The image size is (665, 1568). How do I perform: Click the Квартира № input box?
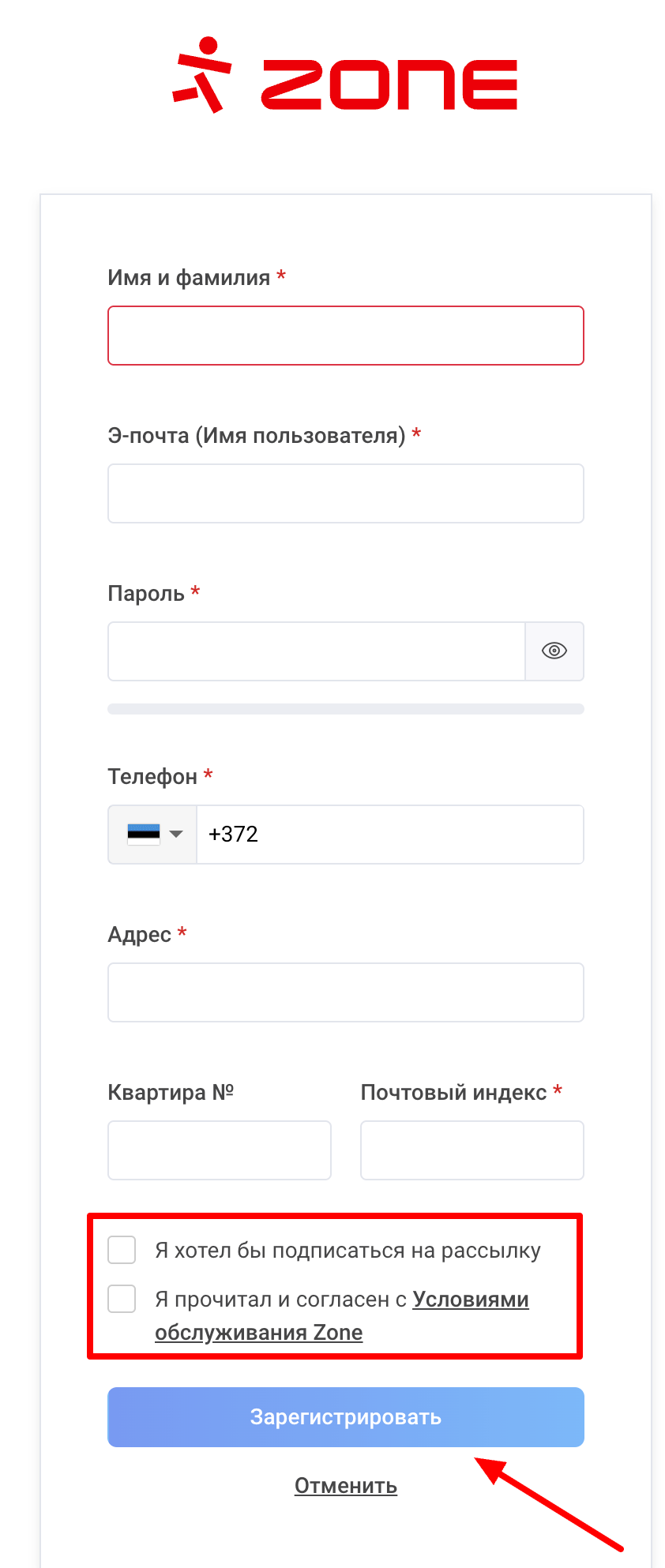click(219, 1150)
